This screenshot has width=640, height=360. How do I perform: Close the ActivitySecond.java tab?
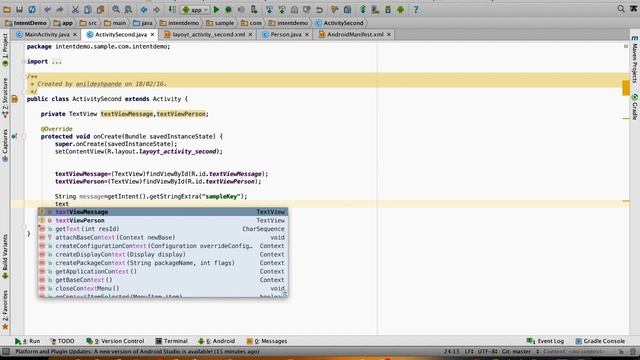pos(152,35)
